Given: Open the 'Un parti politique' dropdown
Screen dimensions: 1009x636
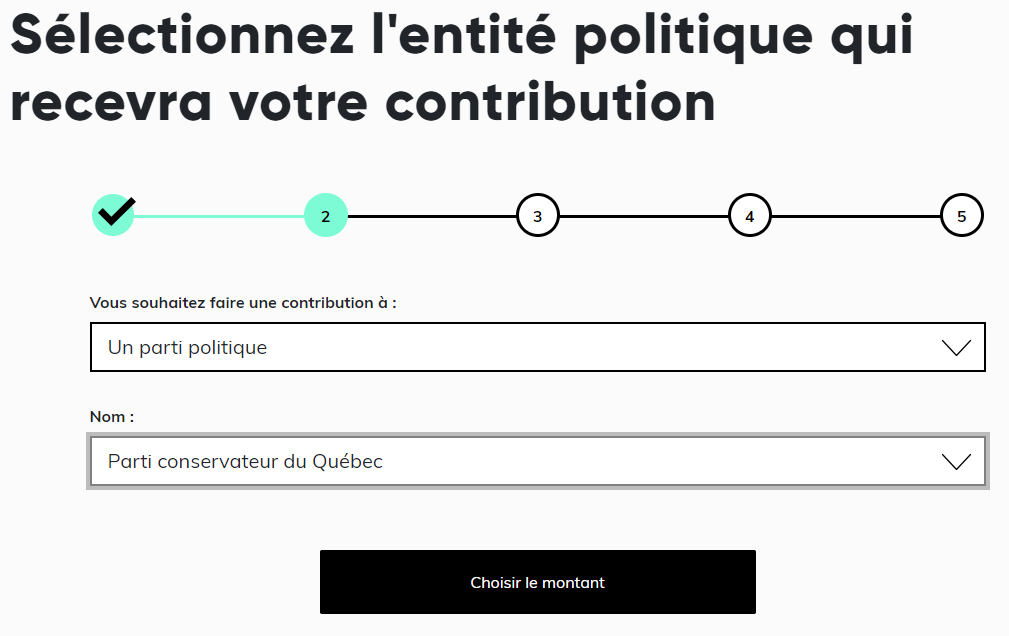Looking at the screenshot, I should pos(537,347).
